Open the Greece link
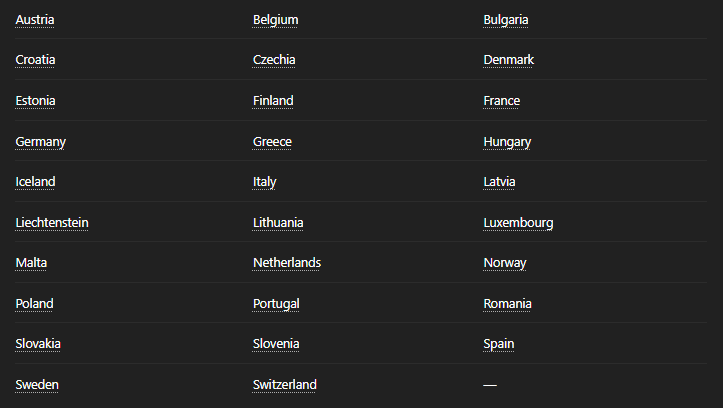This screenshot has height=408, width=723. click(272, 142)
